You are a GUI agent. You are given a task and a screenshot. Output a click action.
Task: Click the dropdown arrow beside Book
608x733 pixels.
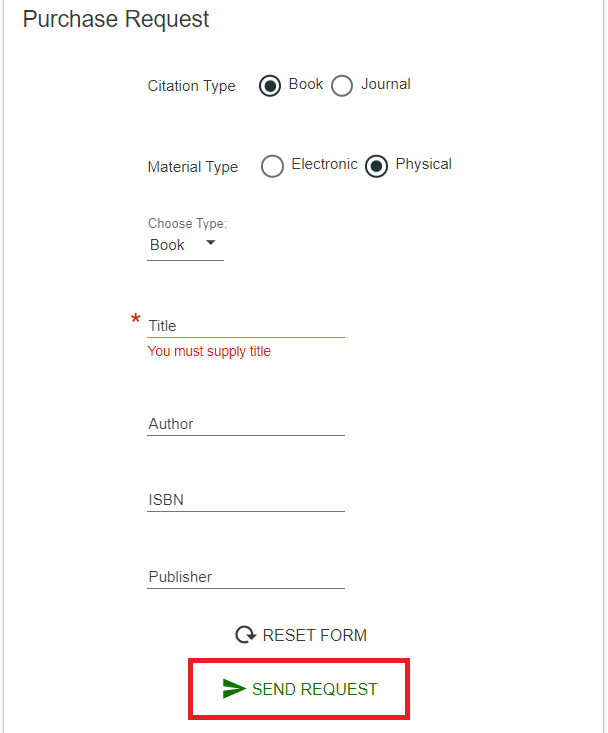tap(210, 243)
